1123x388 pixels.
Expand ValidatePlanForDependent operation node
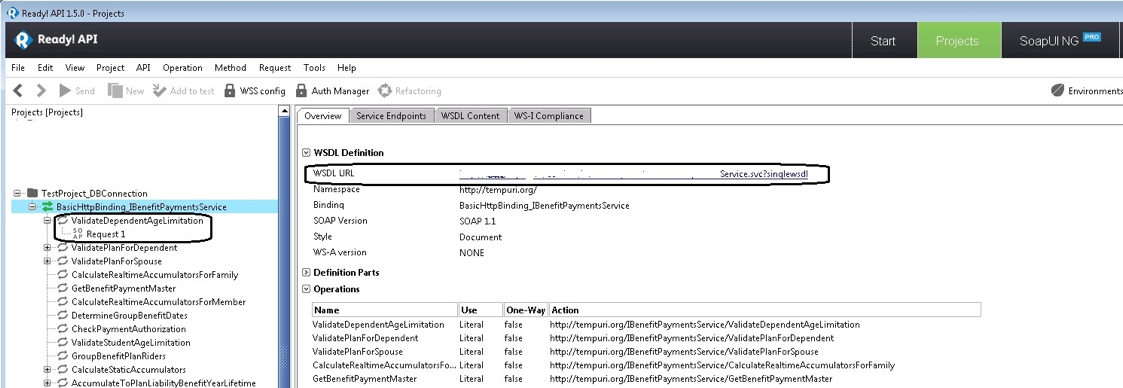(47, 248)
